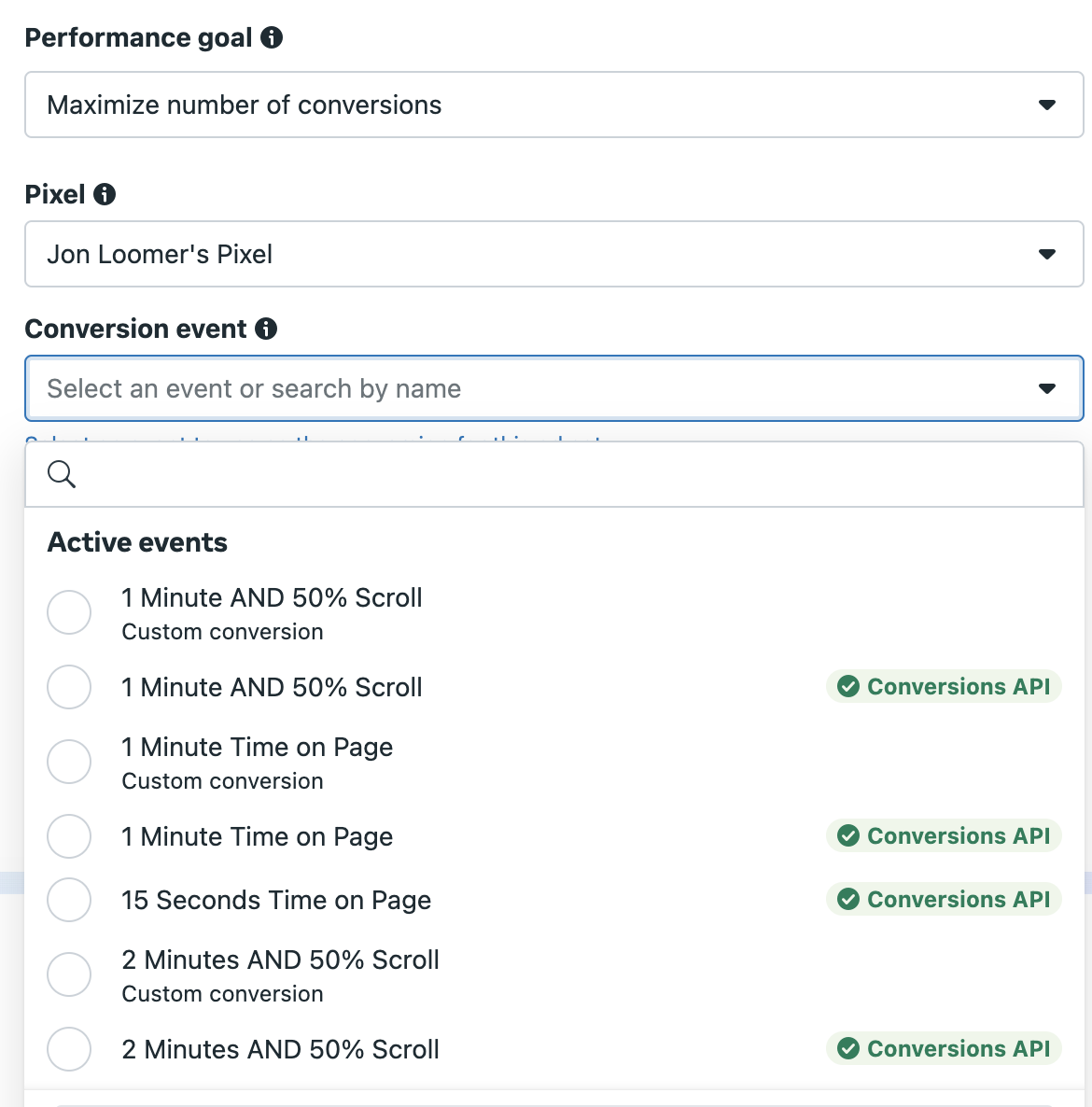Select 1 Minute AND 50% Scroll custom conversion radio
This screenshot has width=1092, height=1107.
[69, 612]
